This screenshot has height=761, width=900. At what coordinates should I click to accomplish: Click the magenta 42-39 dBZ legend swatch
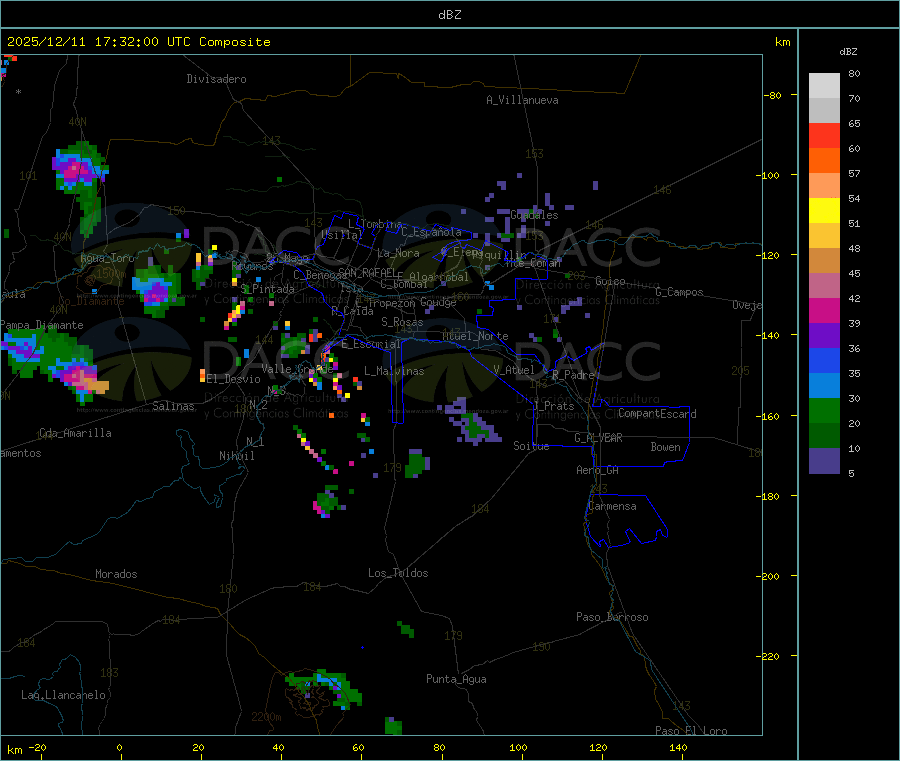pos(824,310)
